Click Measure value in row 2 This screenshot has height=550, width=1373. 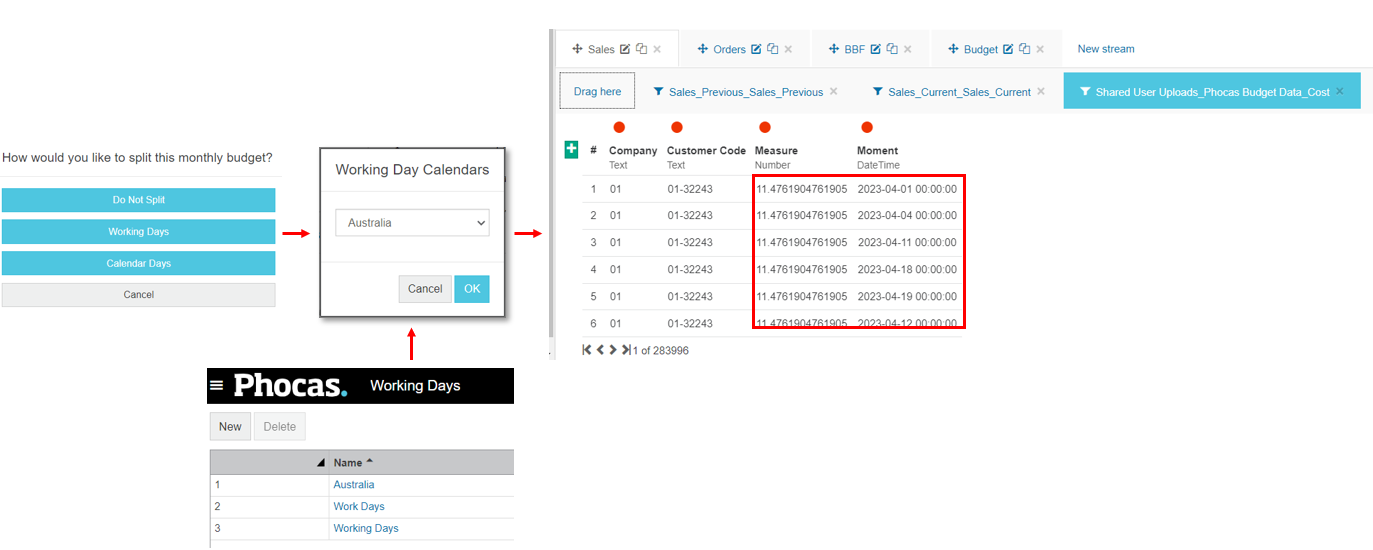click(x=801, y=216)
